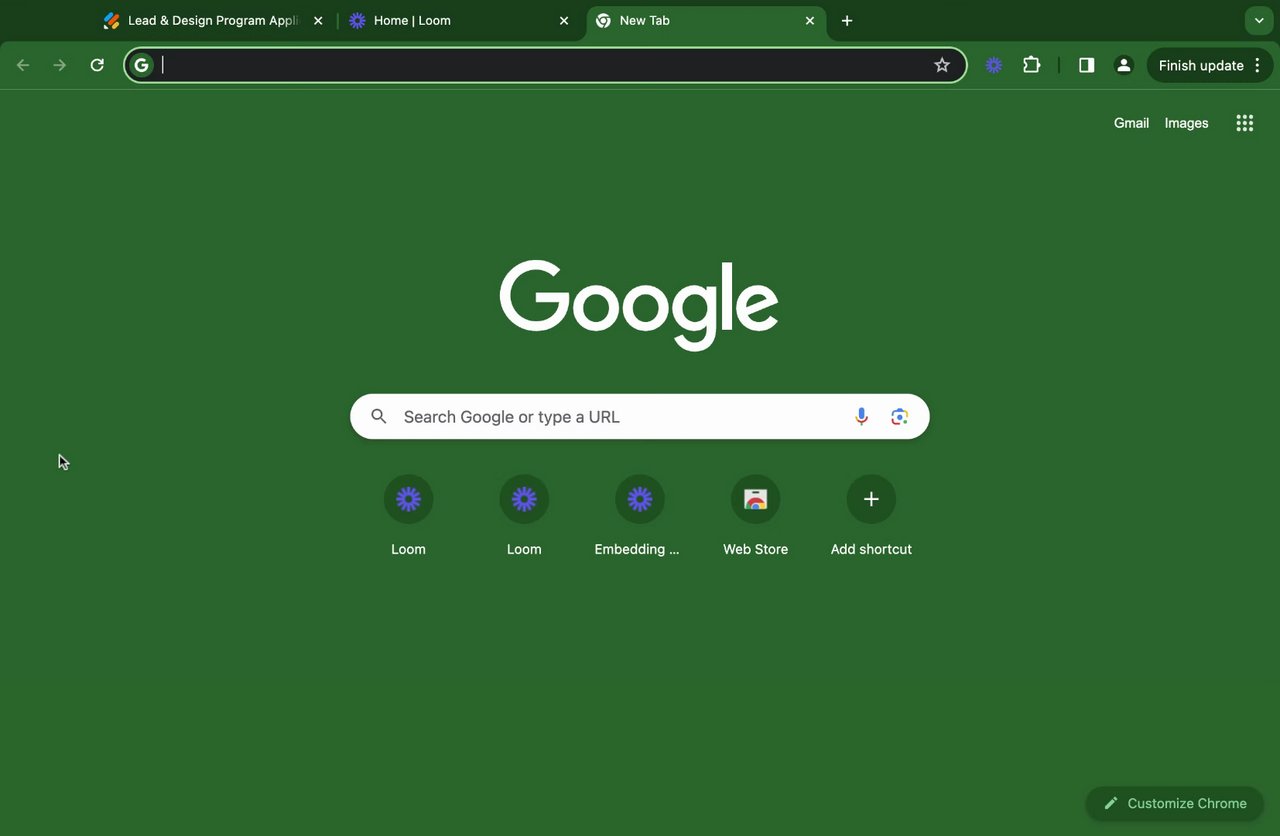1280x836 pixels.
Task: Click the Customize Chrome button
Action: click(x=1174, y=803)
